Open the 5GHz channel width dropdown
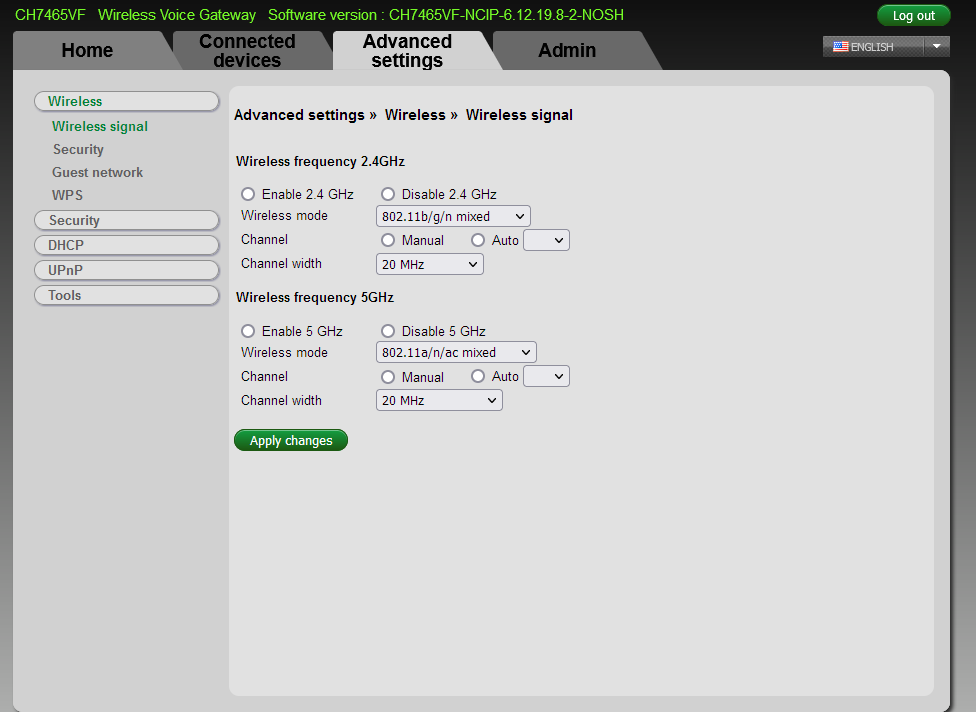This screenshot has width=976, height=712. (439, 400)
